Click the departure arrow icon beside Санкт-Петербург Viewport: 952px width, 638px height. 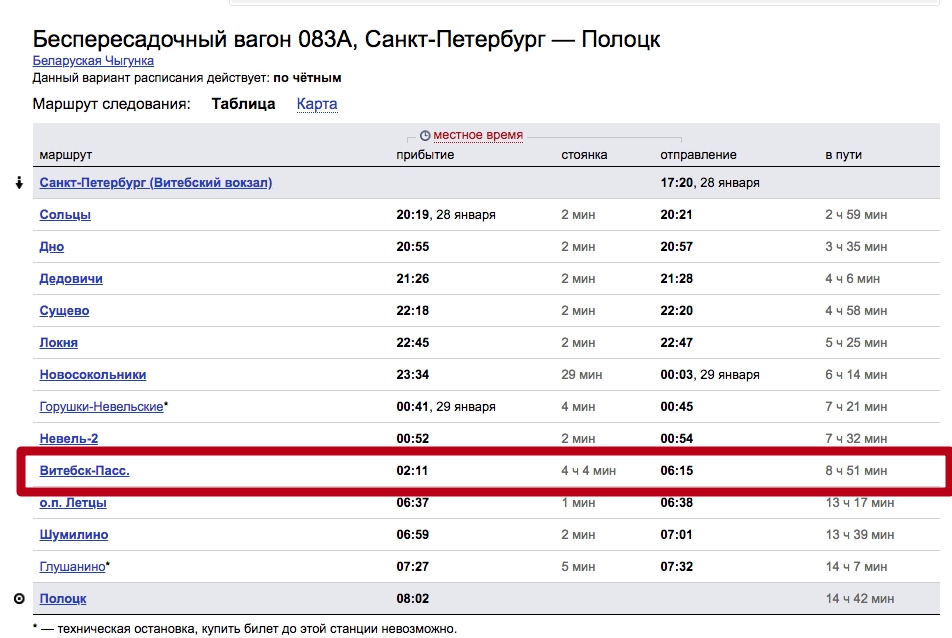19,183
